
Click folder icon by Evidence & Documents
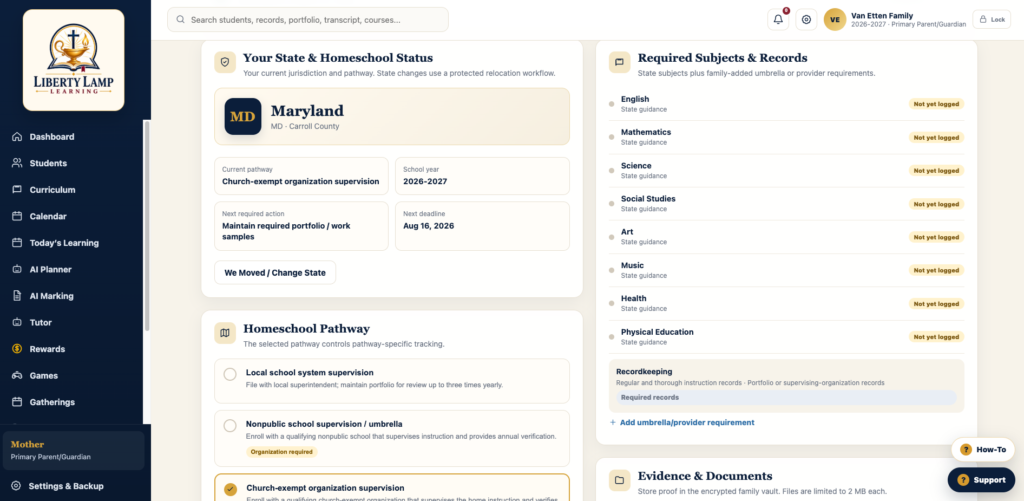(x=619, y=480)
